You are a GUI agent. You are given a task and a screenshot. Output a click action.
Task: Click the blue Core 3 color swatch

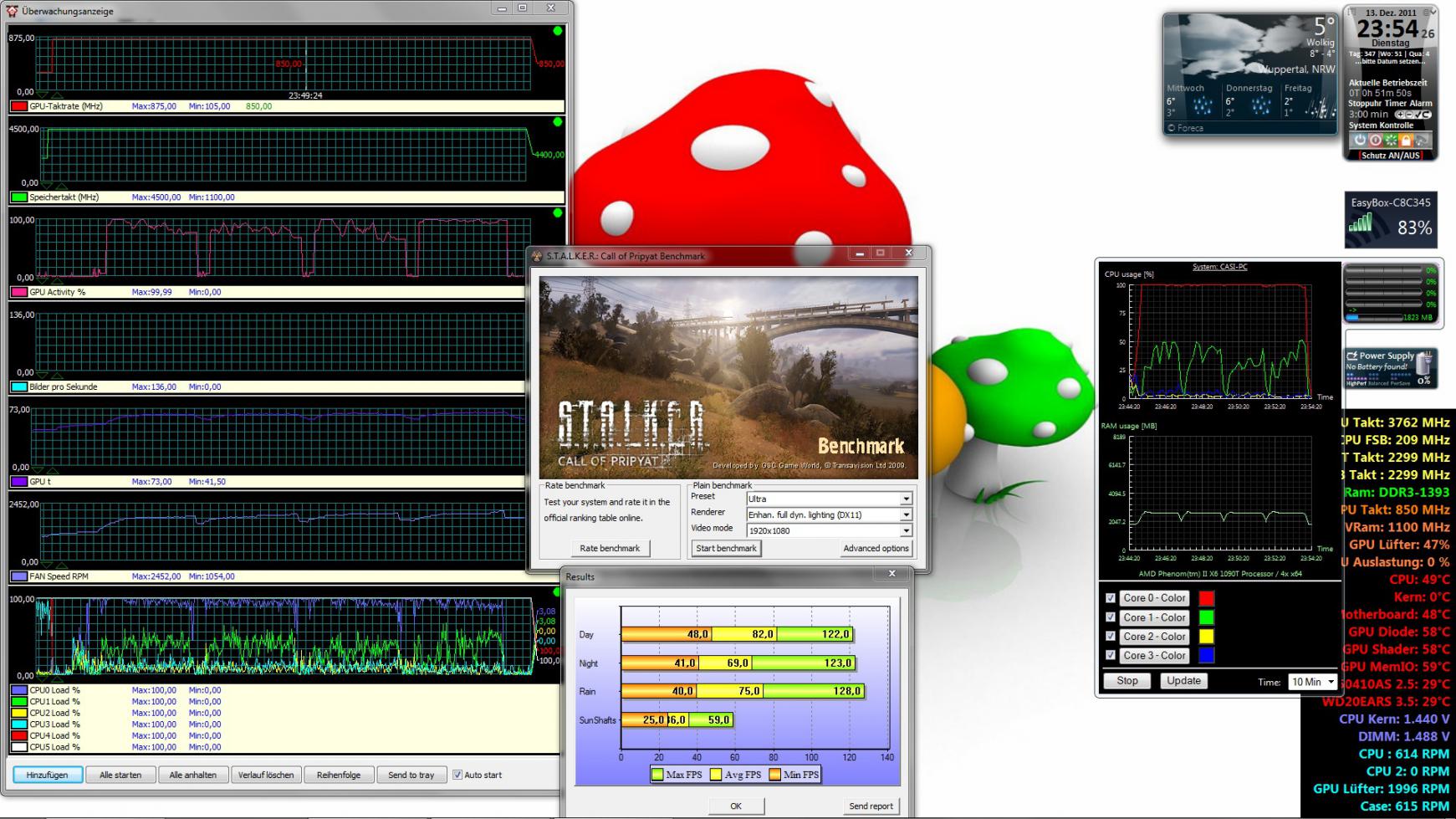(x=1206, y=656)
